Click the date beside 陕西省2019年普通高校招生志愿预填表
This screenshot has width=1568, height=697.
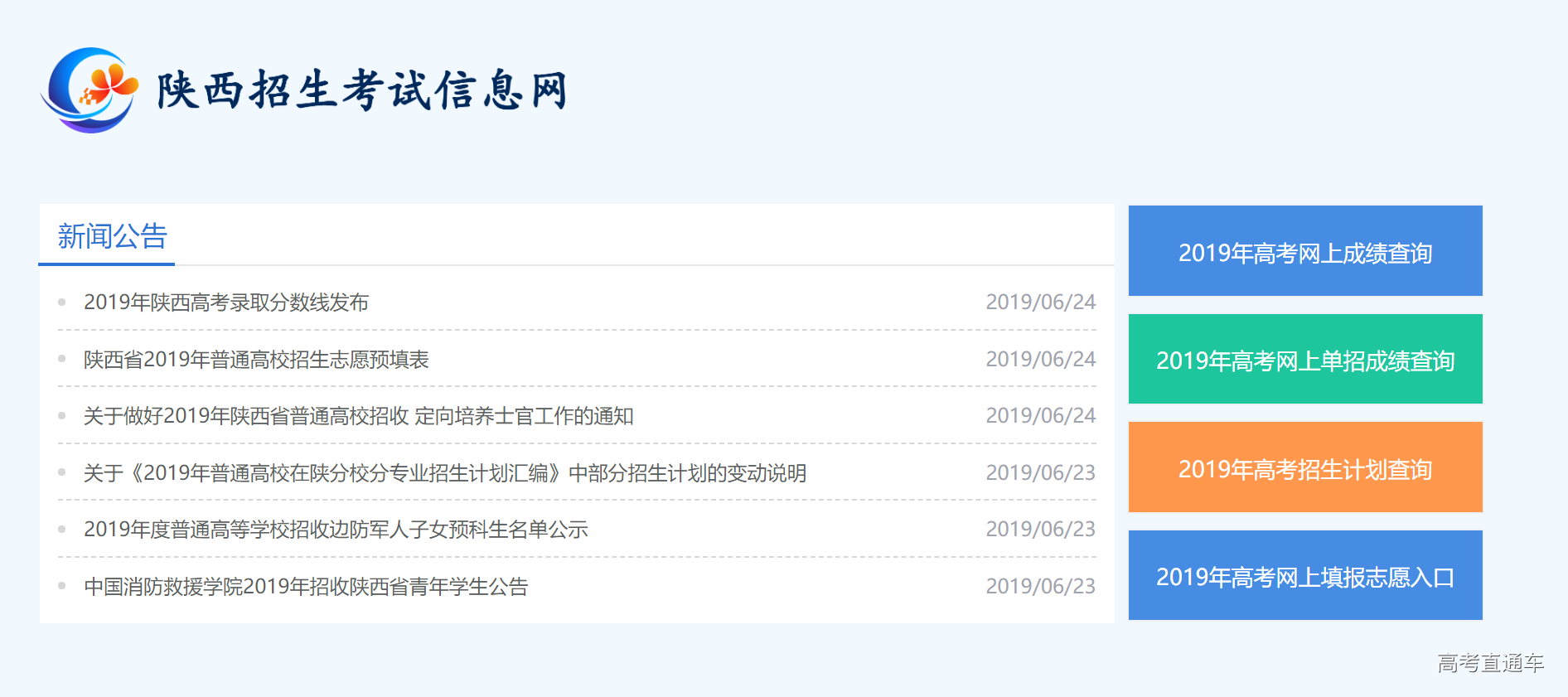(x=1040, y=360)
